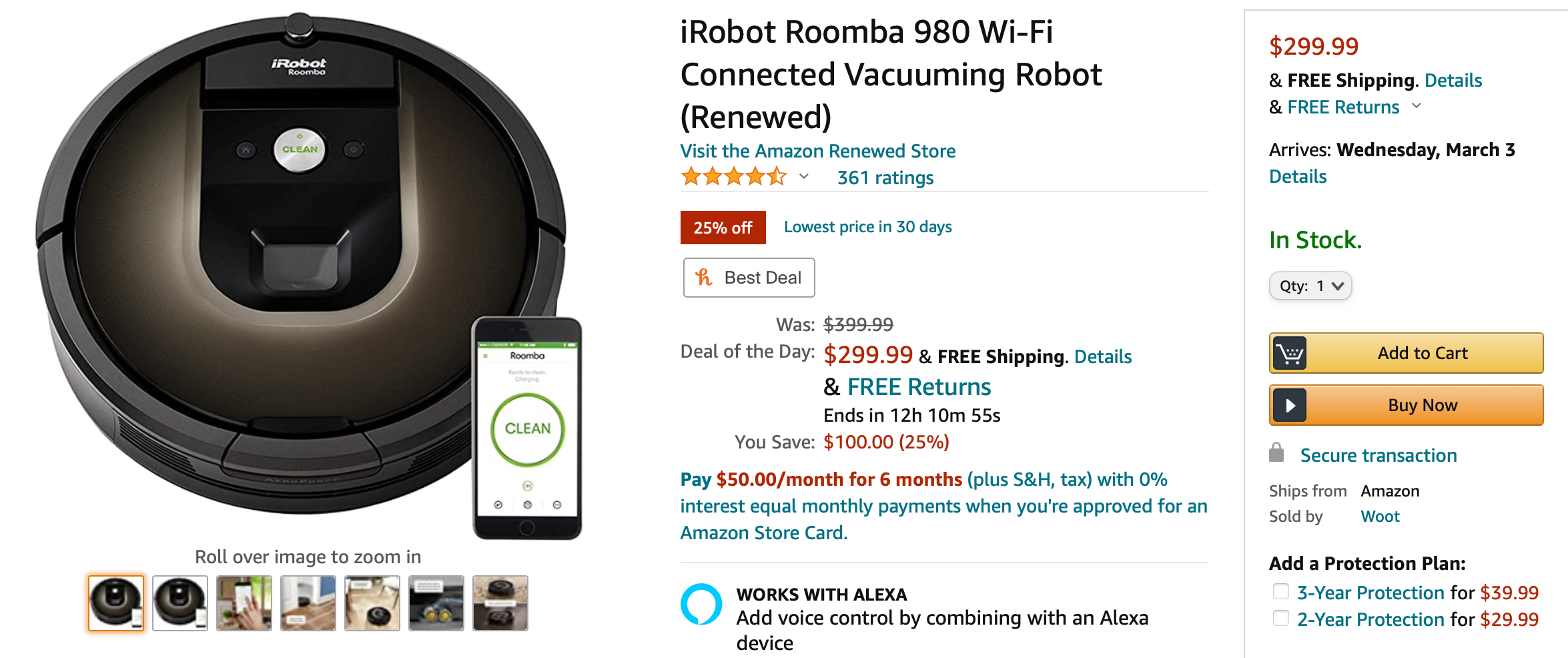Image resolution: width=1568 pixels, height=658 pixels.
Task: Click the 4.5-star rating stars
Action: point(733,177)
